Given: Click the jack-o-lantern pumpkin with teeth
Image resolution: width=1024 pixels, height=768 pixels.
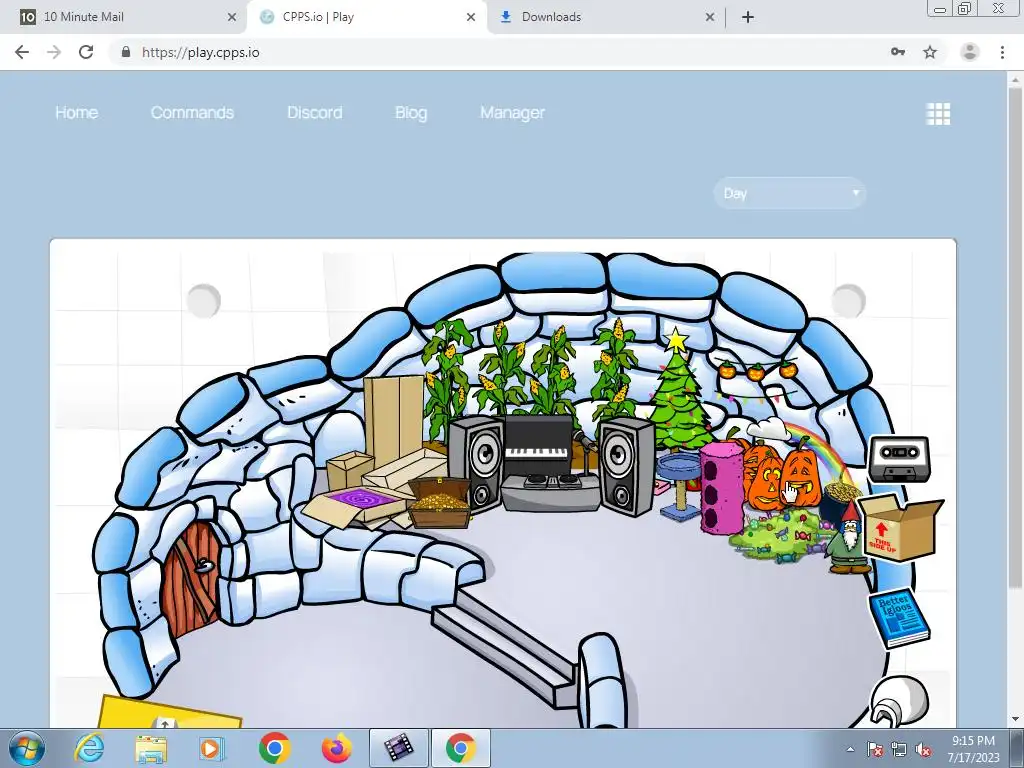Looking at the screenshot, I should (x=801, y=477).
